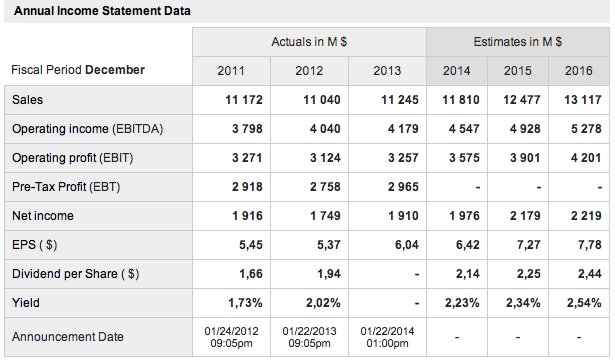Click the Estimates in M $ header
Image resolution: width=615 pixels, height=363 pixels.
tap(518, 42)
